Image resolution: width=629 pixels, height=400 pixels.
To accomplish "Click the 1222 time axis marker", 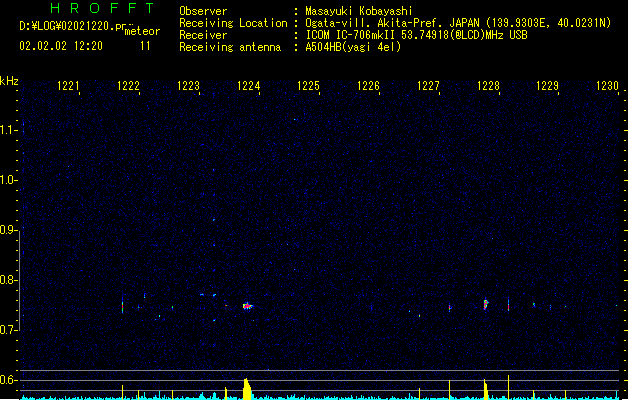I will coord(128,86).
